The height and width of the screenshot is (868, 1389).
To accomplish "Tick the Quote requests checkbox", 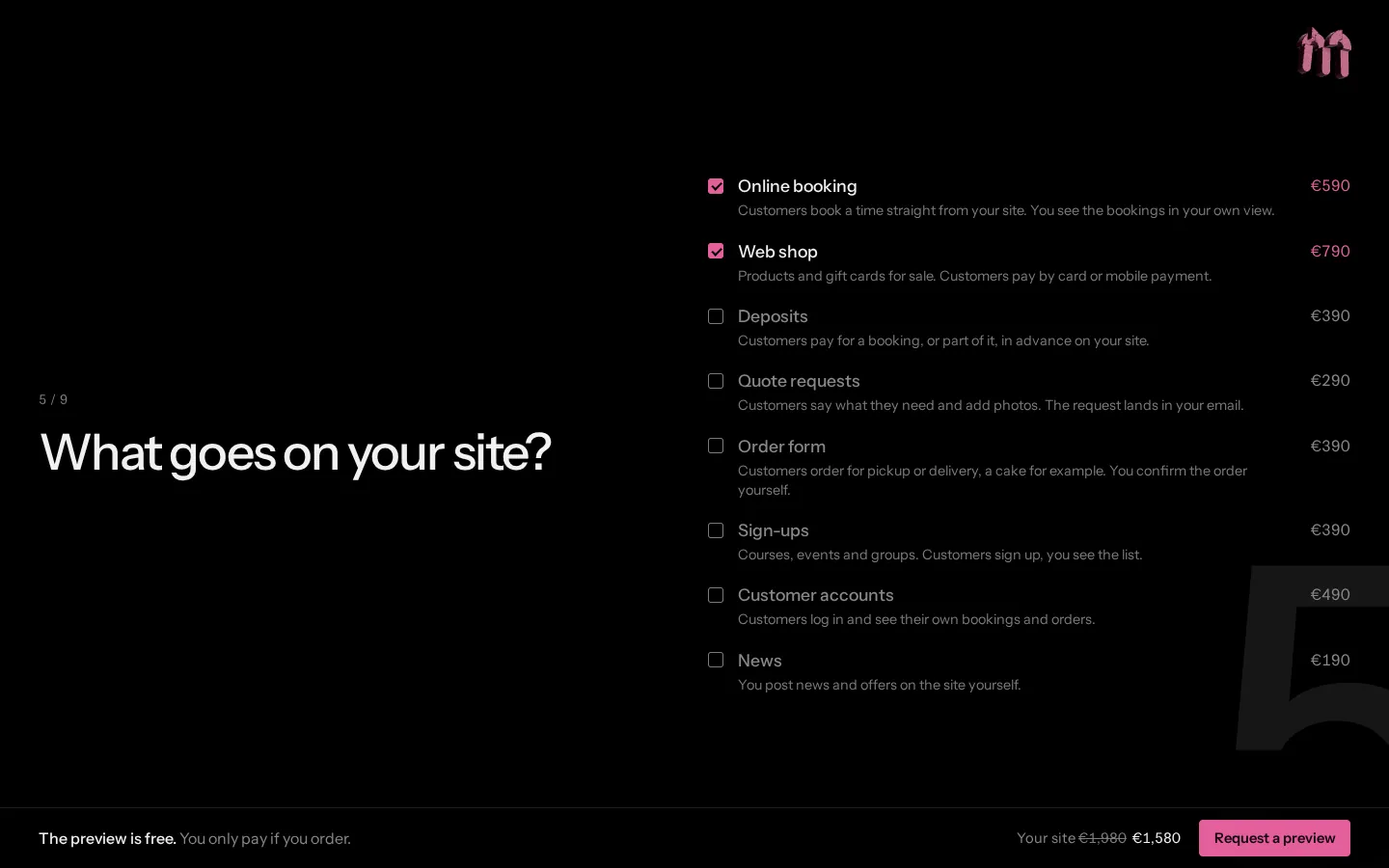I will click(716, 381).
